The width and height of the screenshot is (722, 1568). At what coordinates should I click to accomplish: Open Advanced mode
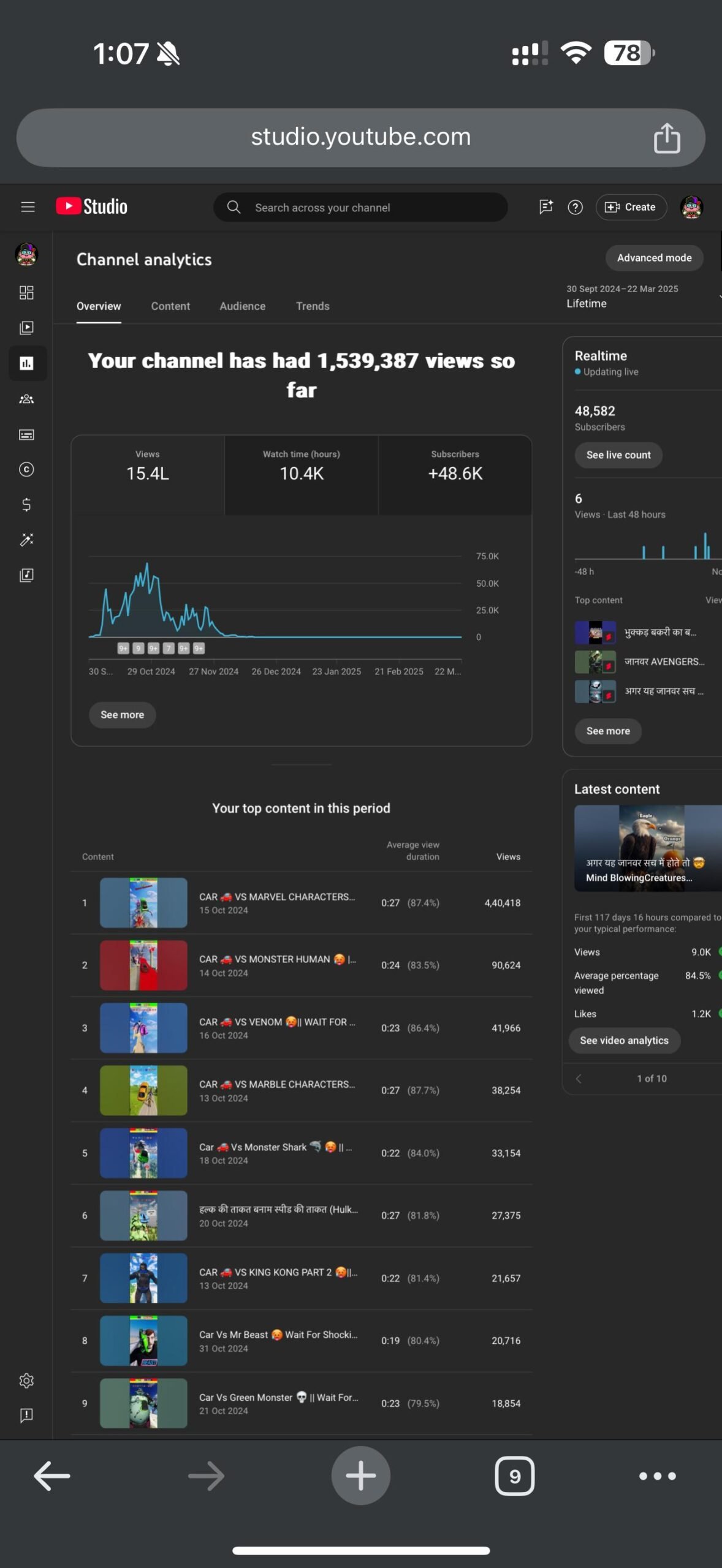point(655,258)
